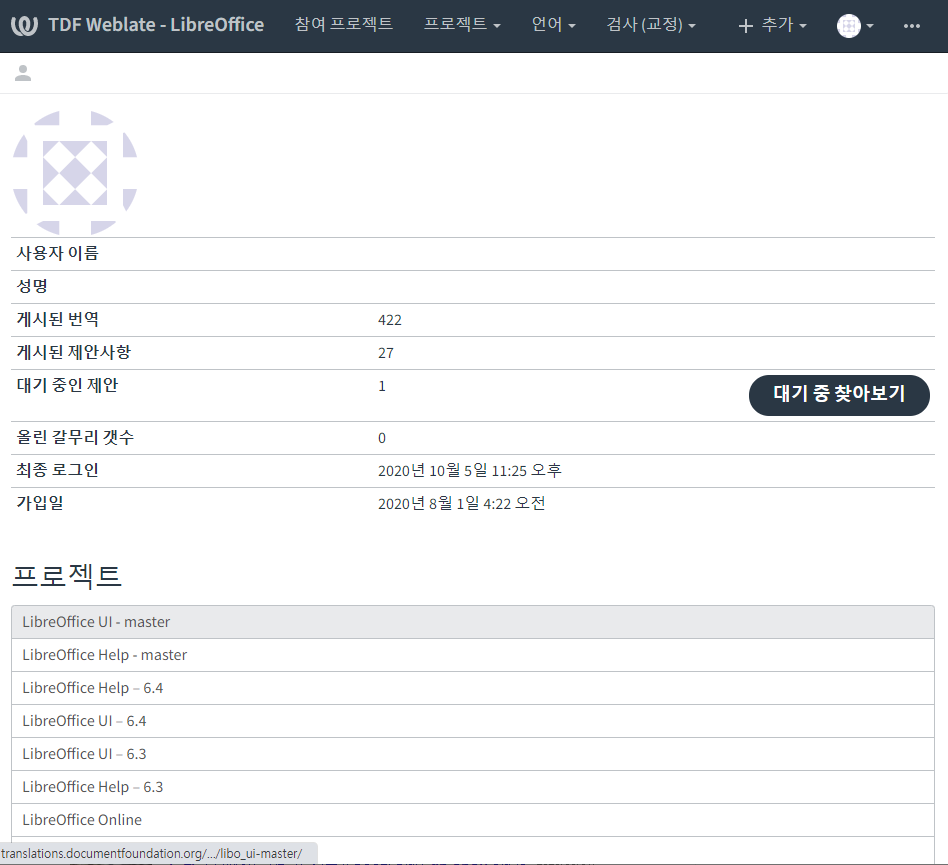The height and width of the screenshot is (865, 948).
Task: Click the 올린 갈무리 갯수 value 0
Action: [381, 438]
